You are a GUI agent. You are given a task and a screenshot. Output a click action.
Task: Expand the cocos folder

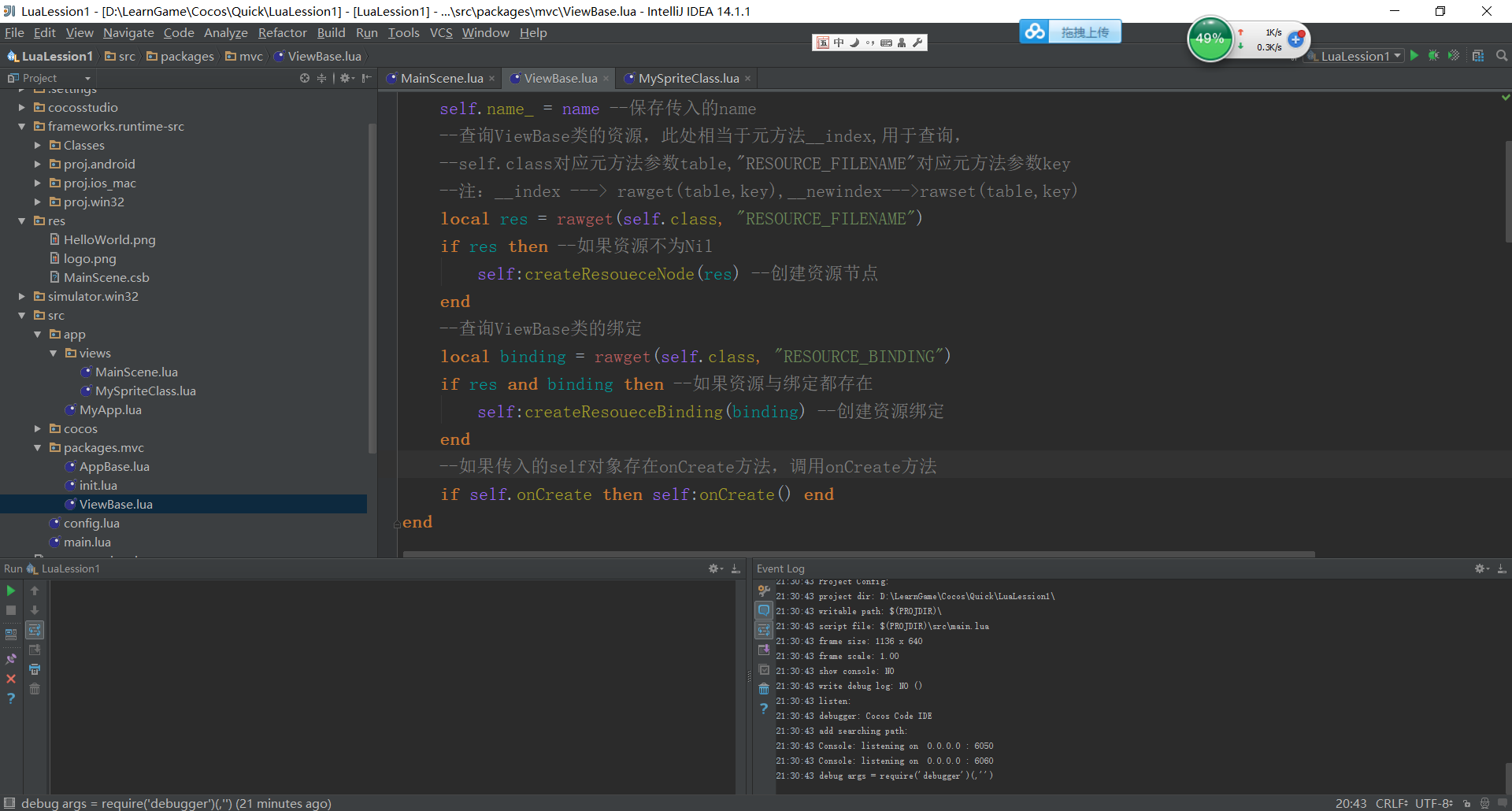(38, 429)
